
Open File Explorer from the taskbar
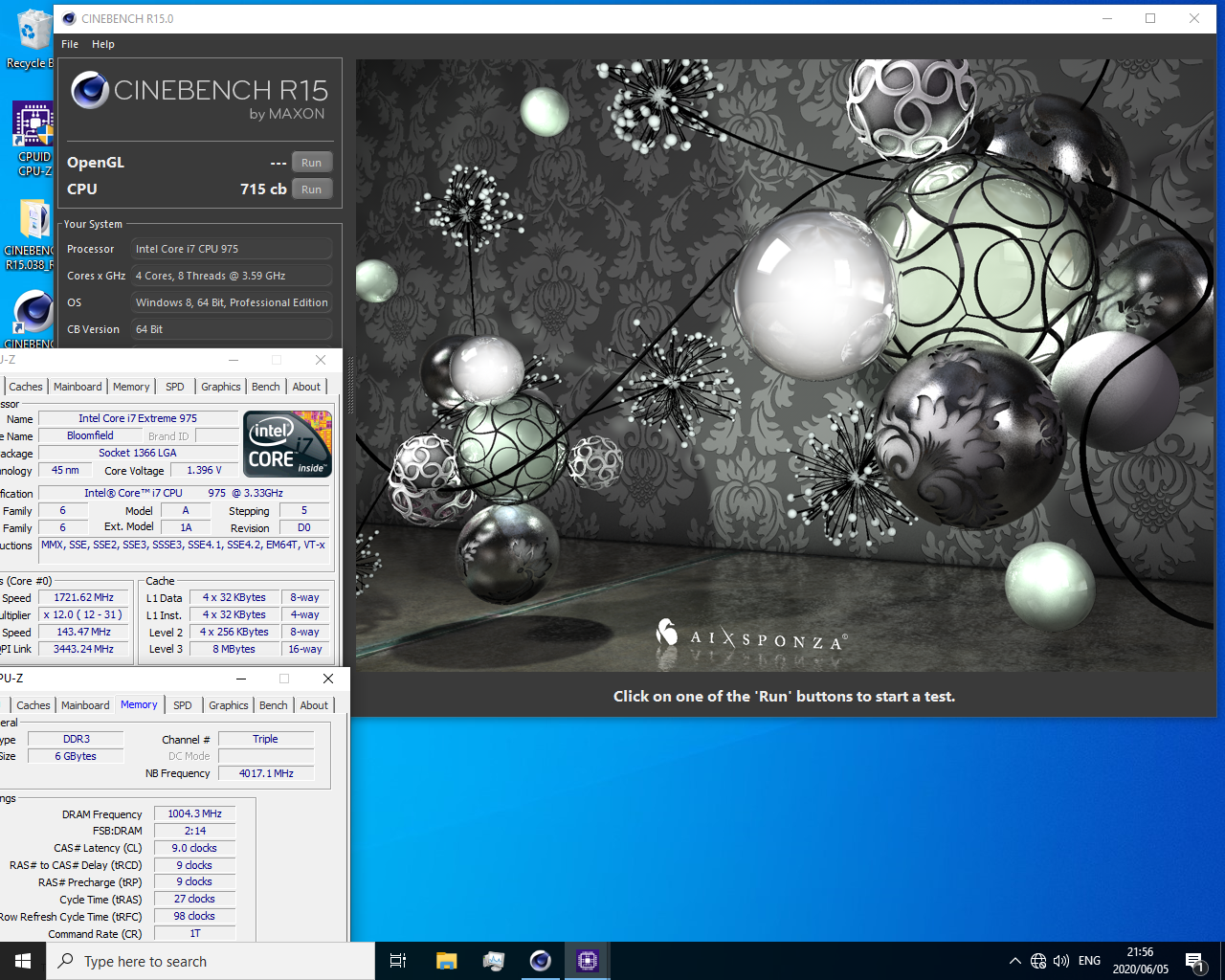point(446,961)
